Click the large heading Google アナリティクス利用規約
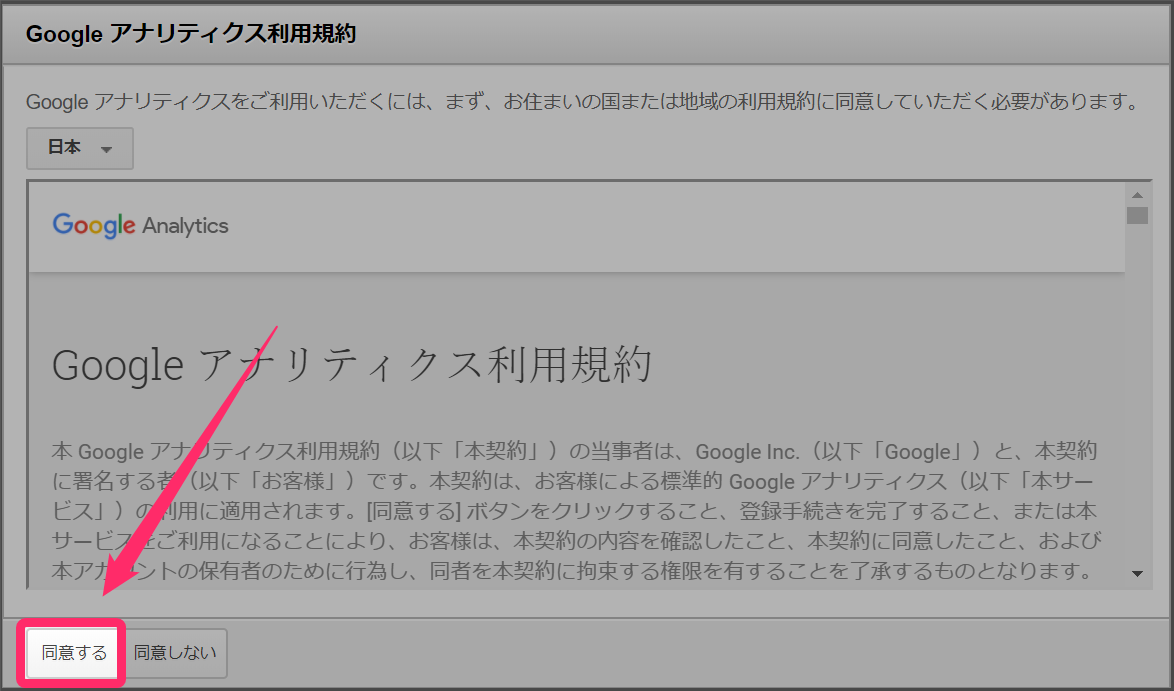Screen dimensions: 1174x691 point(352,365)
